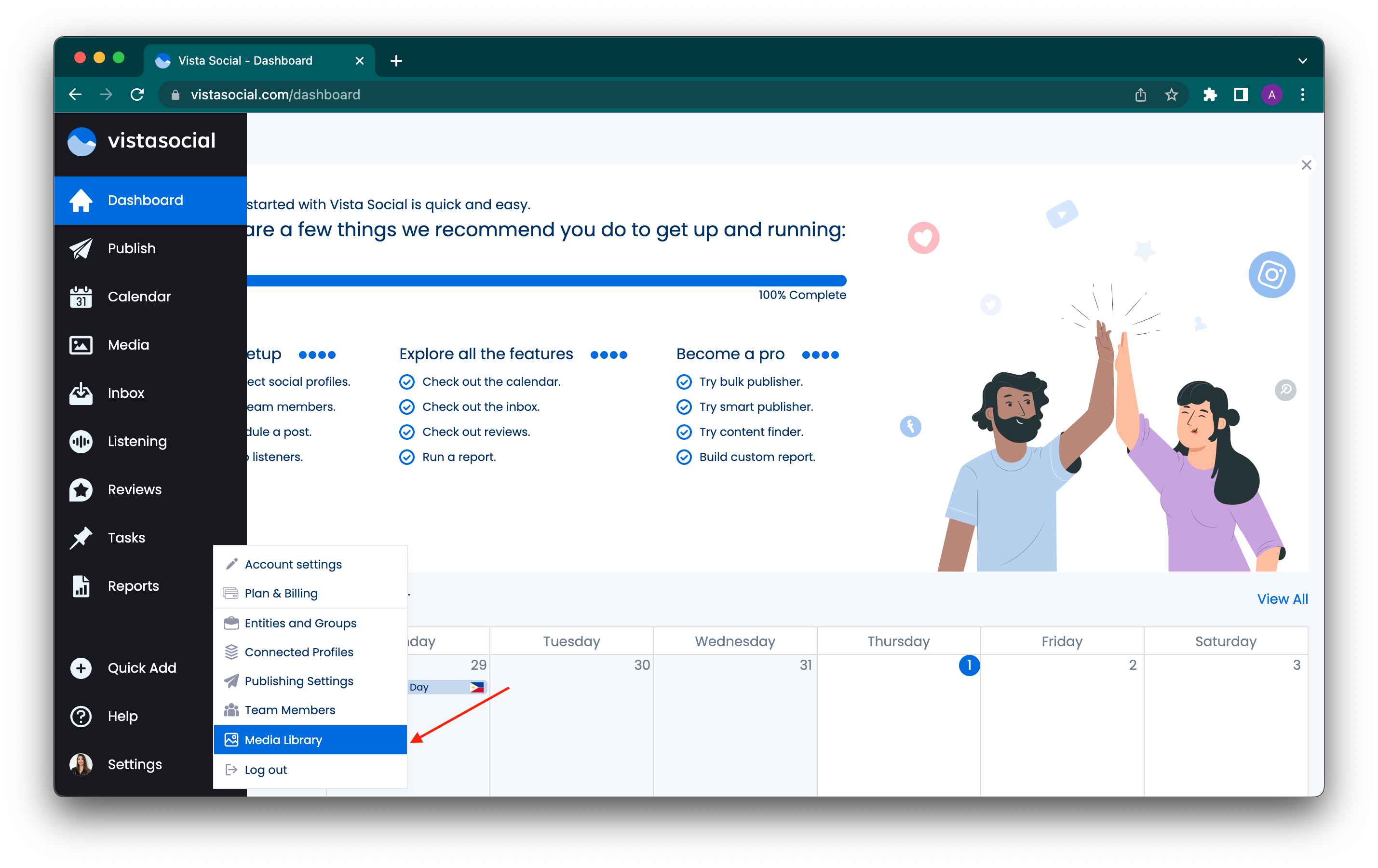Screen dimensions: 1378x868
Task: Click the Reviews icon in sidebar
Action: tap(81, 489)
